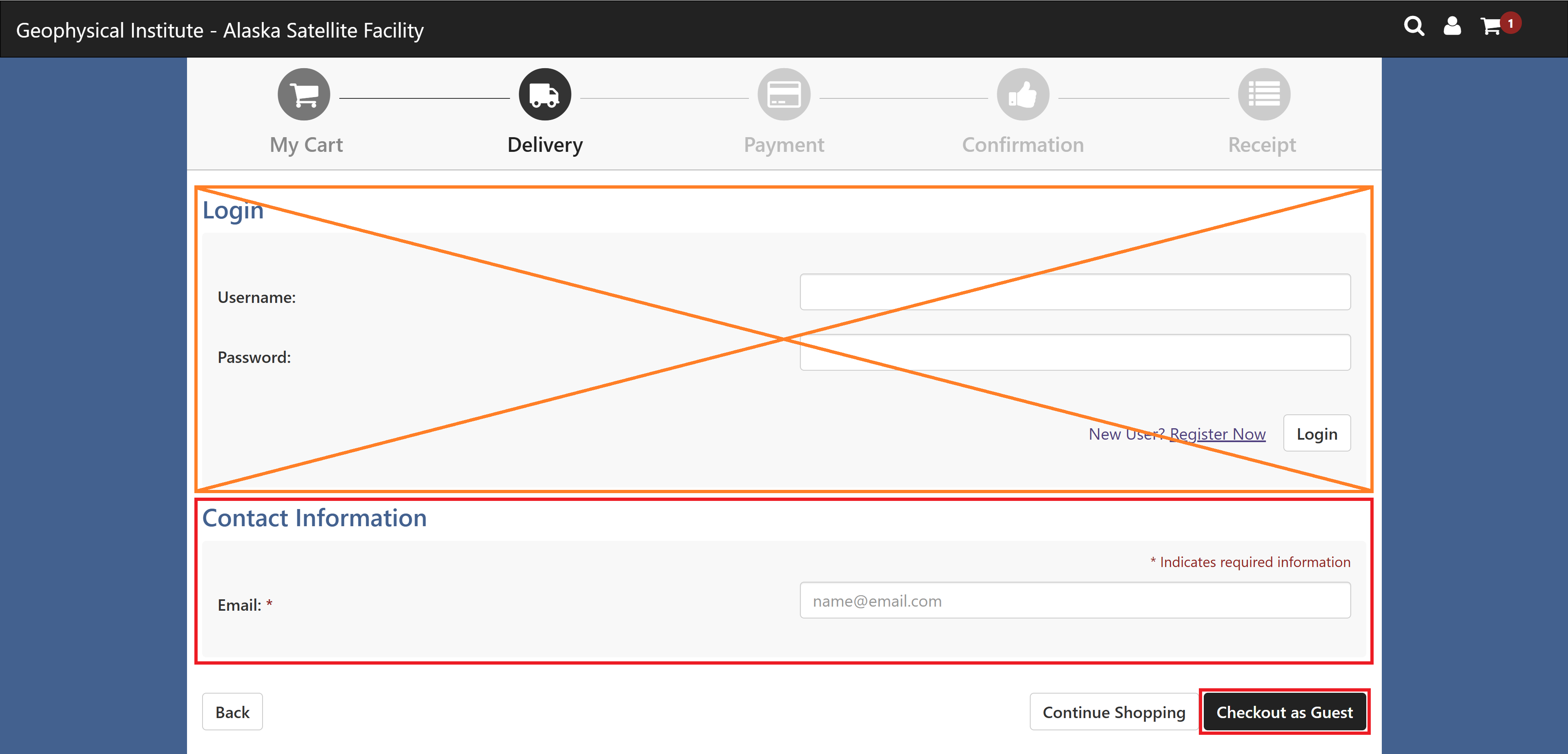Focus the Password input field

(x=1074, y=352)
